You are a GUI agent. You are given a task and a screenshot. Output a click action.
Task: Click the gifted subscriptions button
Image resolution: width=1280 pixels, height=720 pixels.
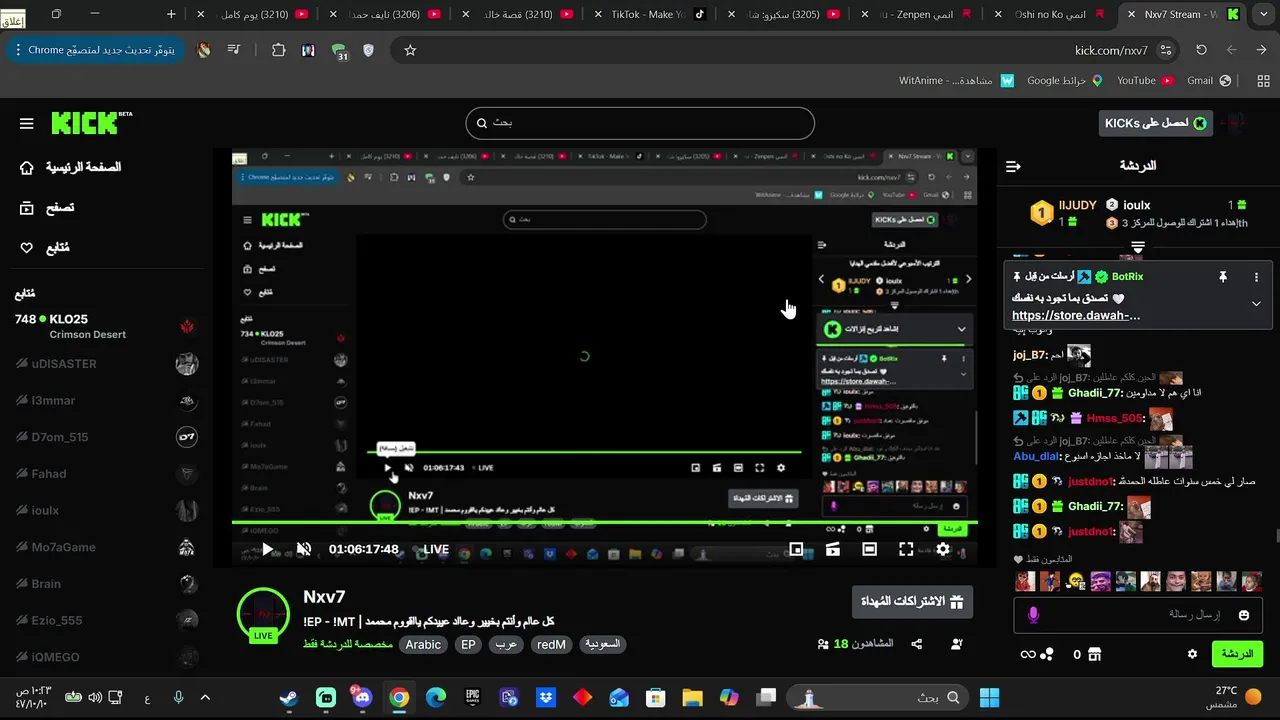coord(912,602)
